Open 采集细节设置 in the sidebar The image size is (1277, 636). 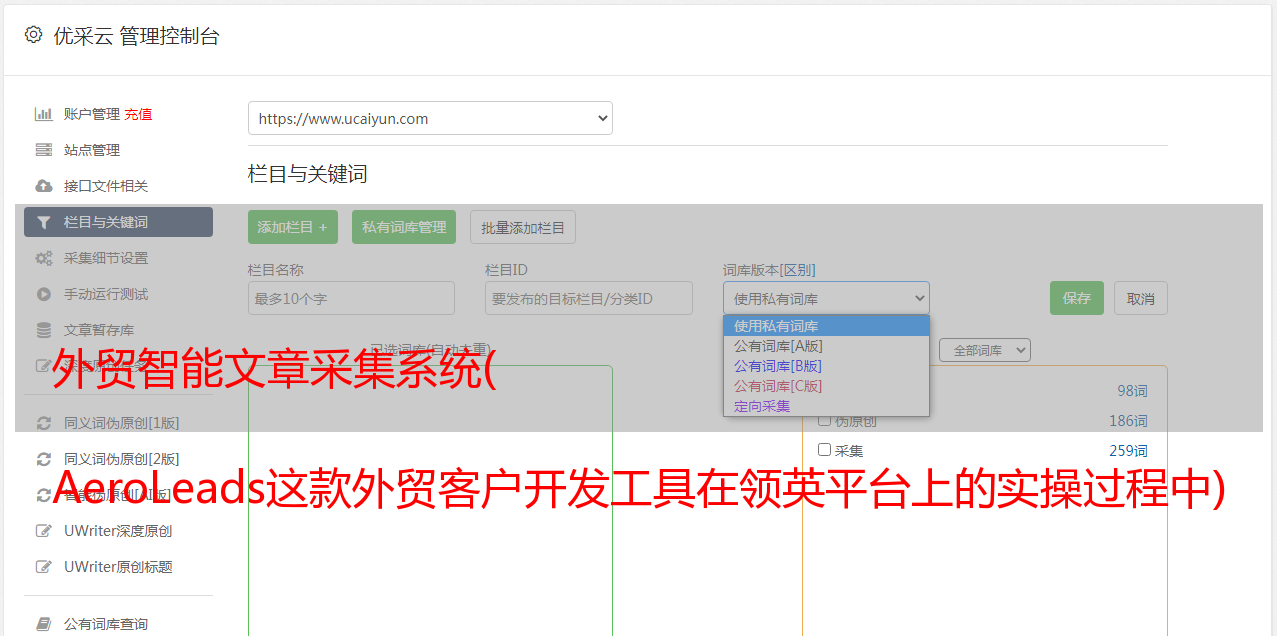106,258
